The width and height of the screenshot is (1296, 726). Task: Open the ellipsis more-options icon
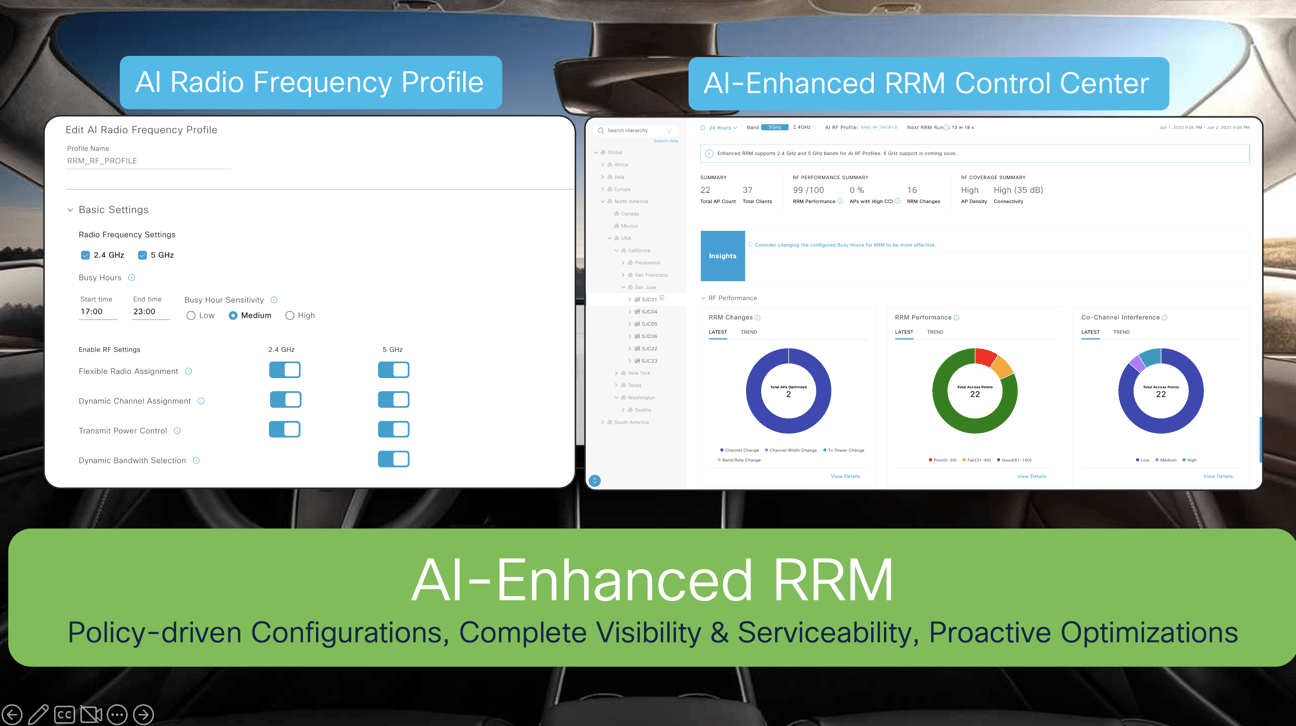point(116,714)
